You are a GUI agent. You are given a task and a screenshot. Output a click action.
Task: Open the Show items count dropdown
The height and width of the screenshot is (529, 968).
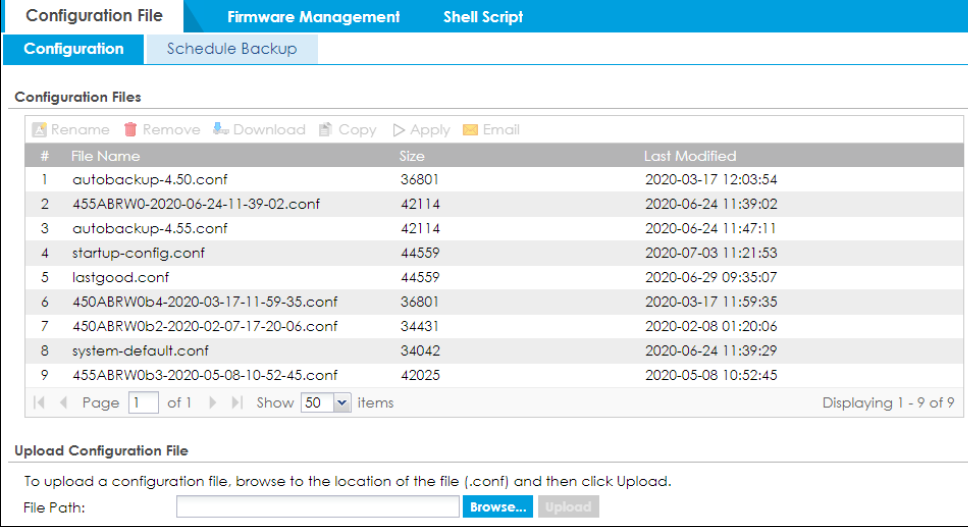click(x=343, y=403)
